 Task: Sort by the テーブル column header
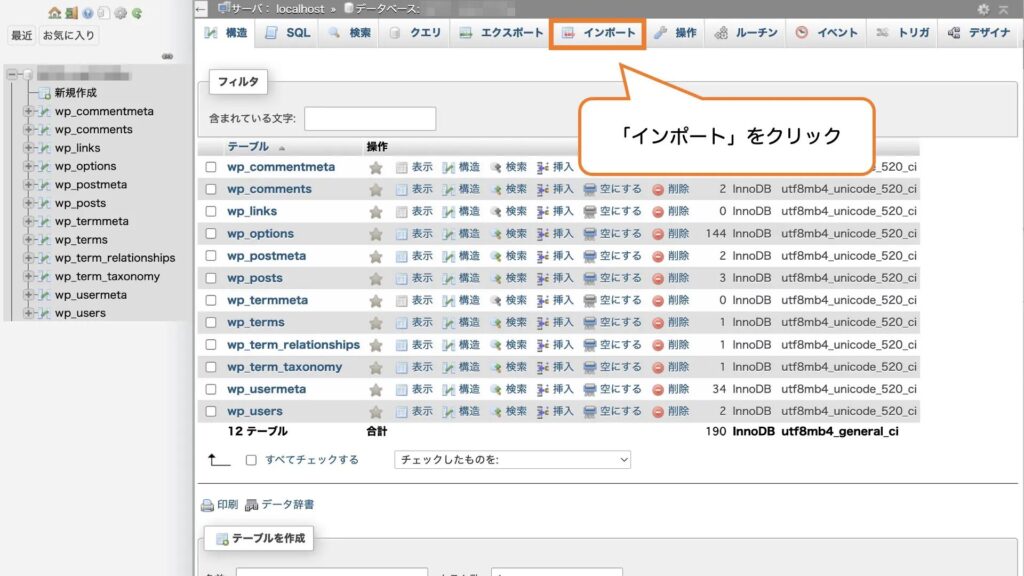point(248,147)
